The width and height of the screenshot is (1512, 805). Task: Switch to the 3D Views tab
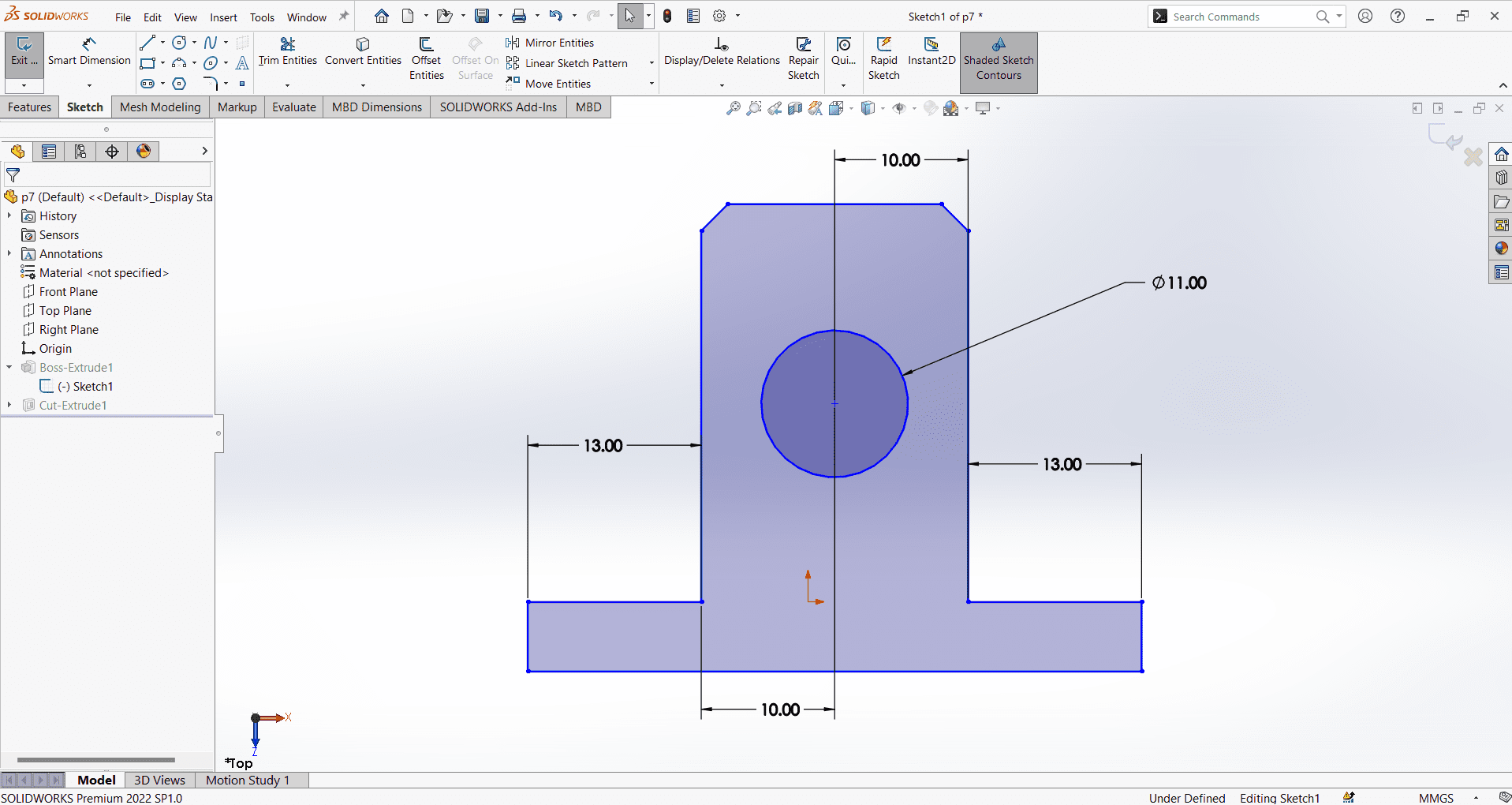(x=159, y=780)
